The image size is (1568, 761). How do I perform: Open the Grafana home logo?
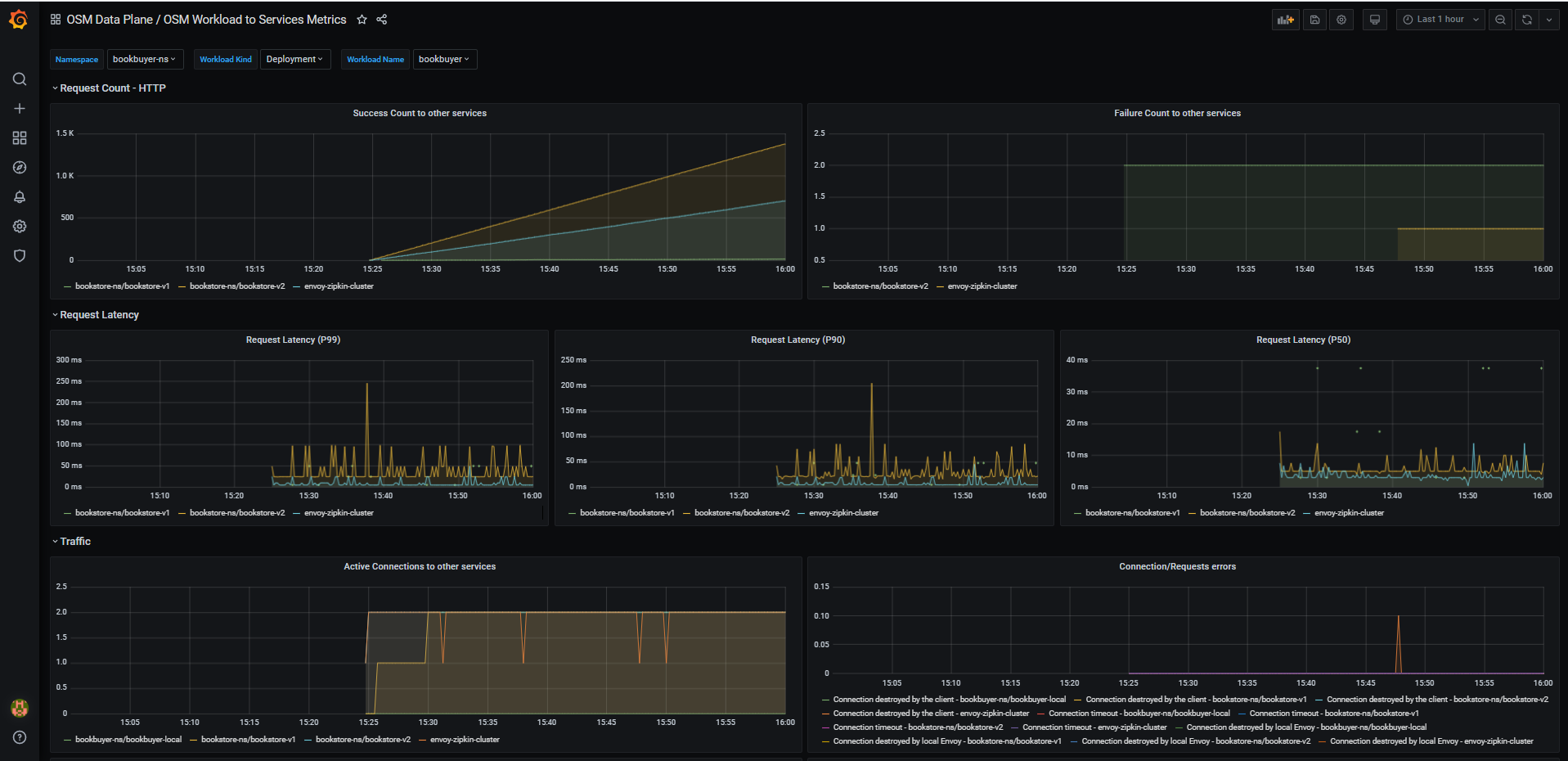(x=19, y=20)
